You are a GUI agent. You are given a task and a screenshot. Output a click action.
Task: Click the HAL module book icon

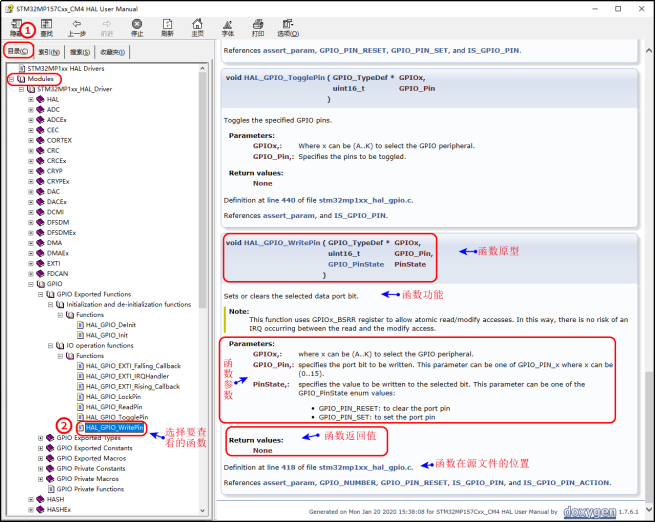click(40, 99)
